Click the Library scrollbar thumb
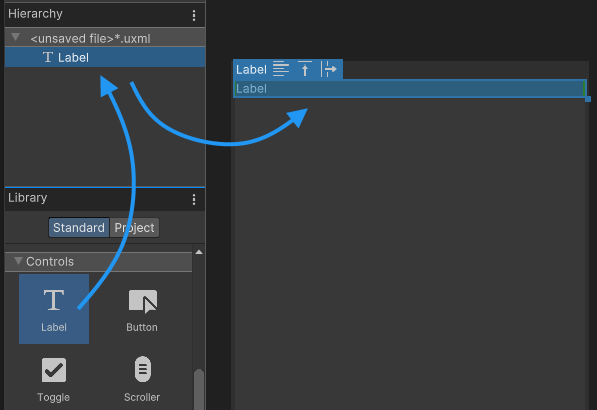597x410 pixels. point(199,389)
